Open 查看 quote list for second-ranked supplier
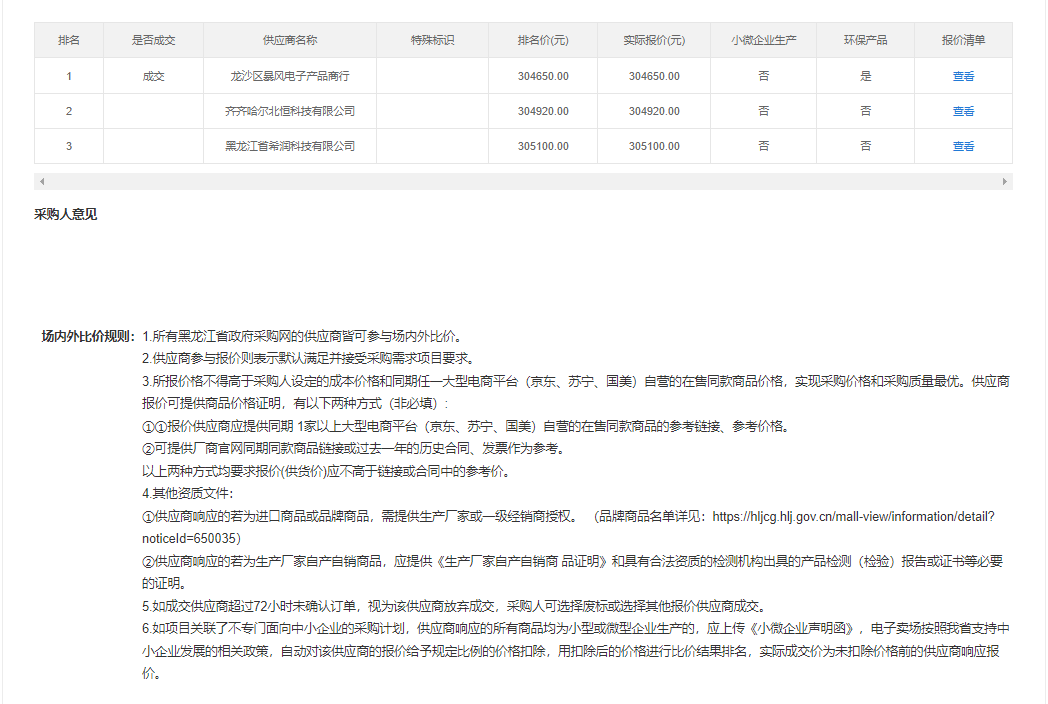This screenshot has height=704, width=1048. [x=963, y=111]
